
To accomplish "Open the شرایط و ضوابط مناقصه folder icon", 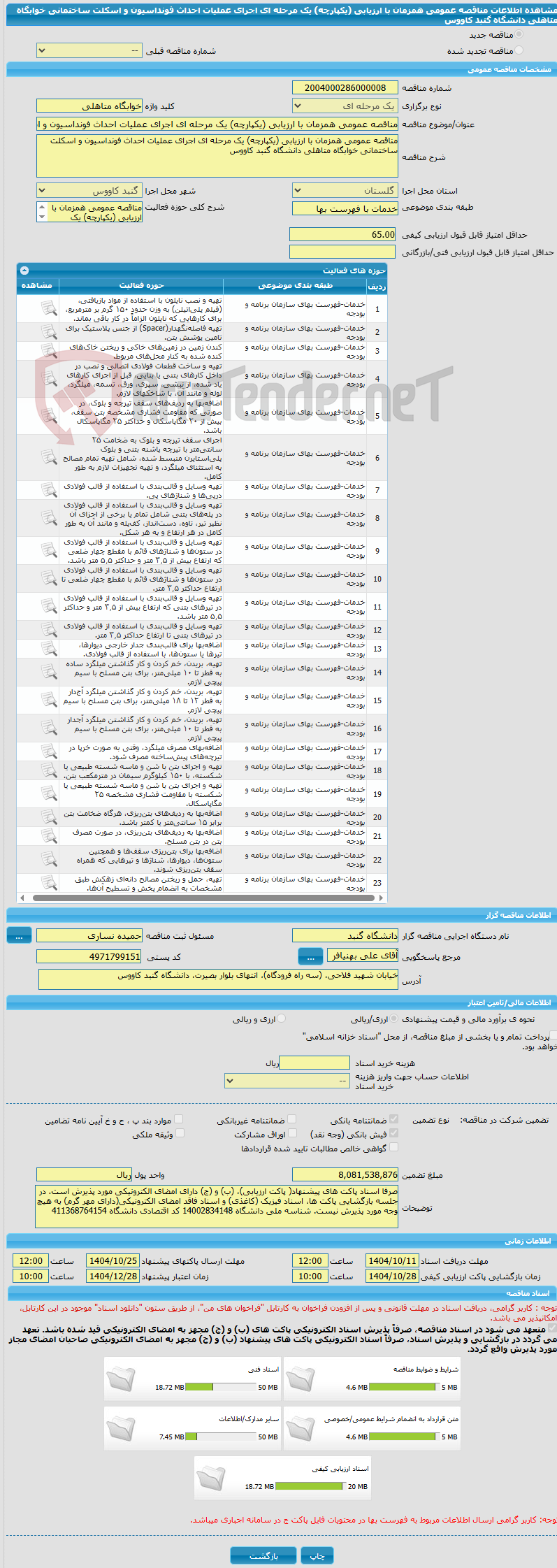I will (301, 1379).
